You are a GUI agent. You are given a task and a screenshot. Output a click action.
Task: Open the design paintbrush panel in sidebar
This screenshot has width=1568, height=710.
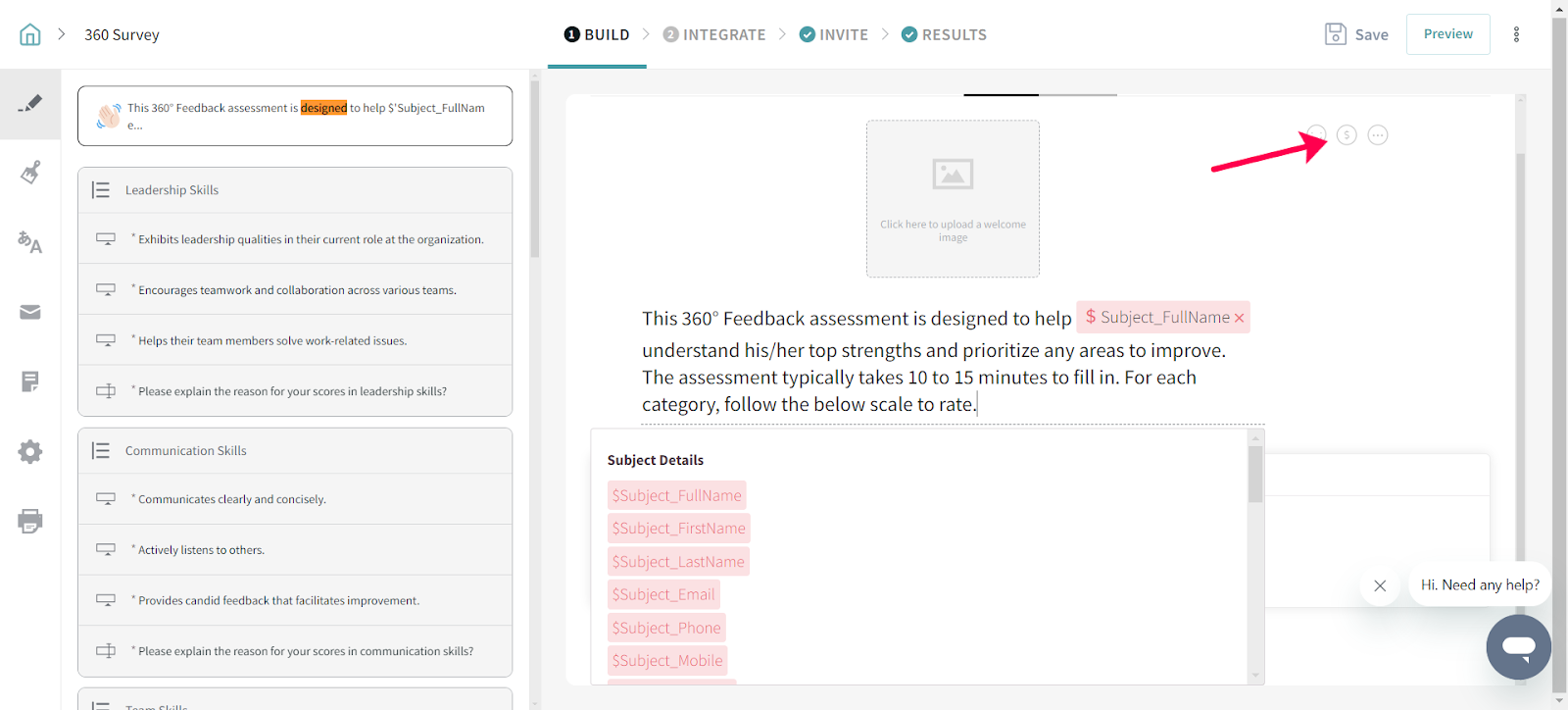pyautogui.click(x=30, y=173)
